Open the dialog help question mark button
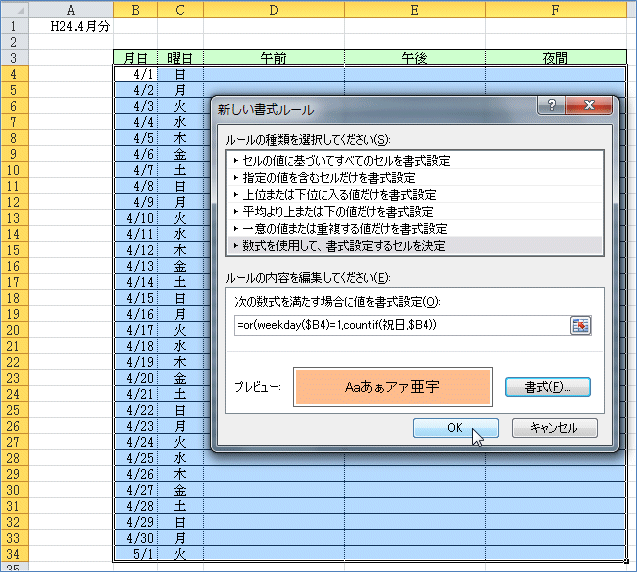 coord(551,105)
